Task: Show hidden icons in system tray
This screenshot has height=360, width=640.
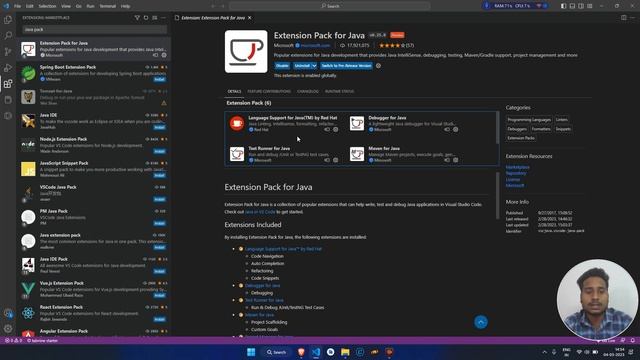Action: coord(544,352)
